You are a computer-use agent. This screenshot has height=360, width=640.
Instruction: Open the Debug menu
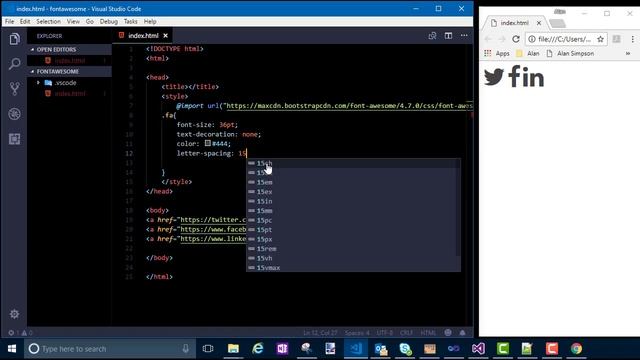(109, 22)
